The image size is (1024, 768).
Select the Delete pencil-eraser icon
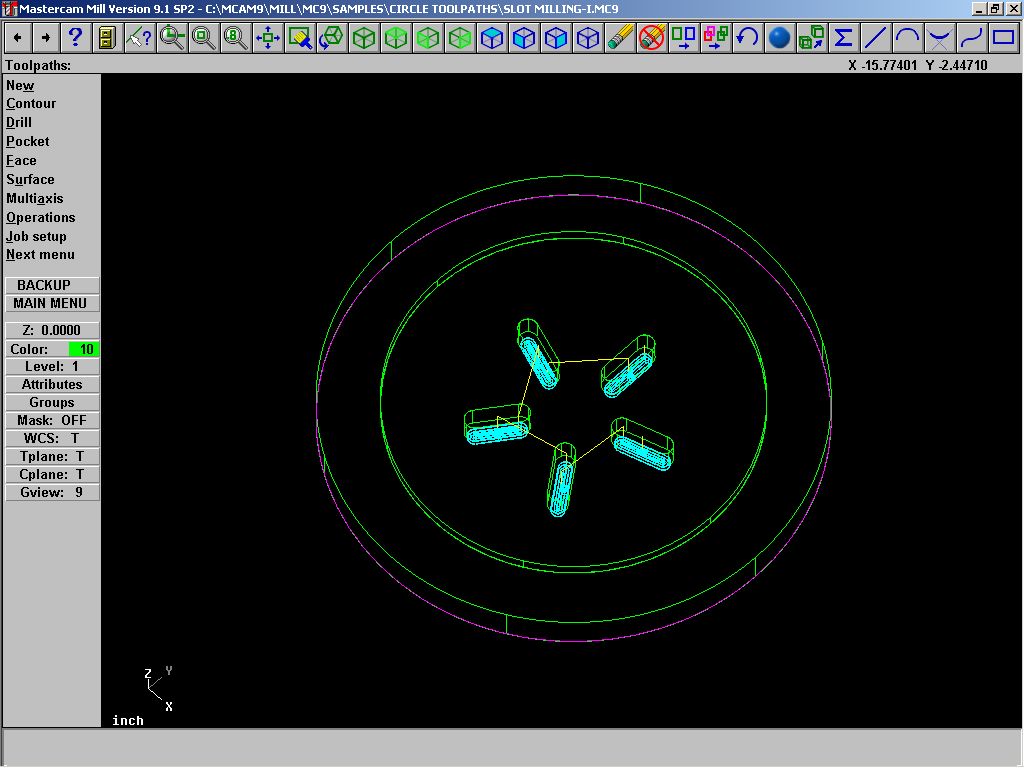coord(620,38)
